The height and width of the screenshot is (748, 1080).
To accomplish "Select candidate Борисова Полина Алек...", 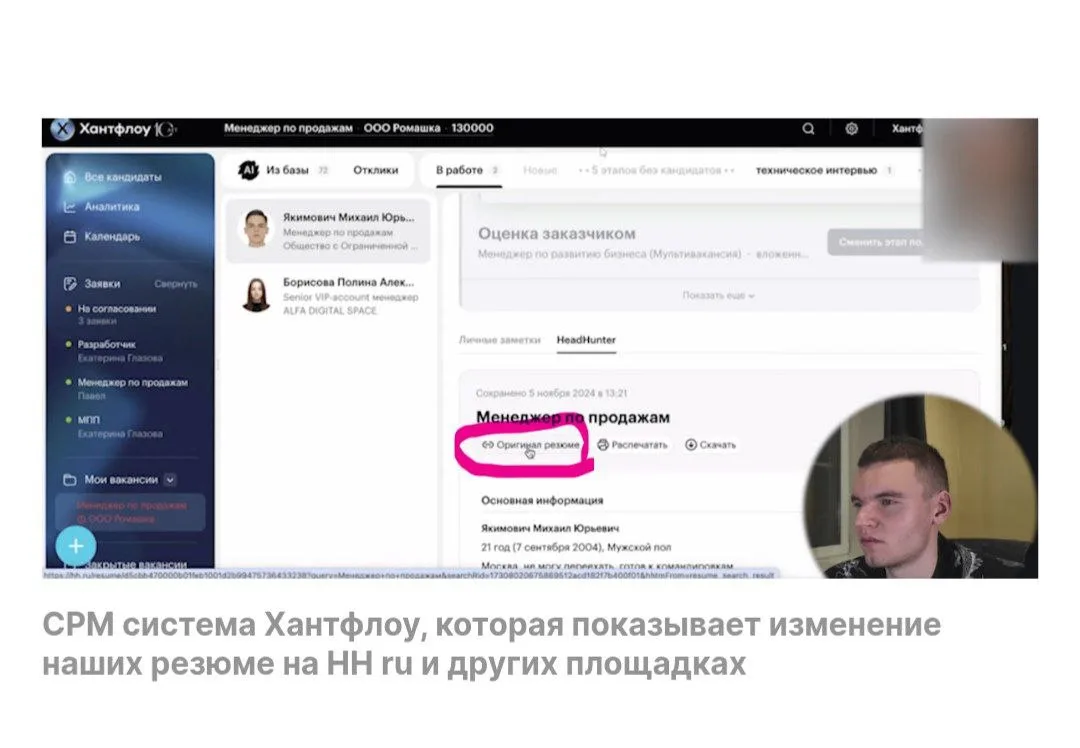I will coord(329,295).
